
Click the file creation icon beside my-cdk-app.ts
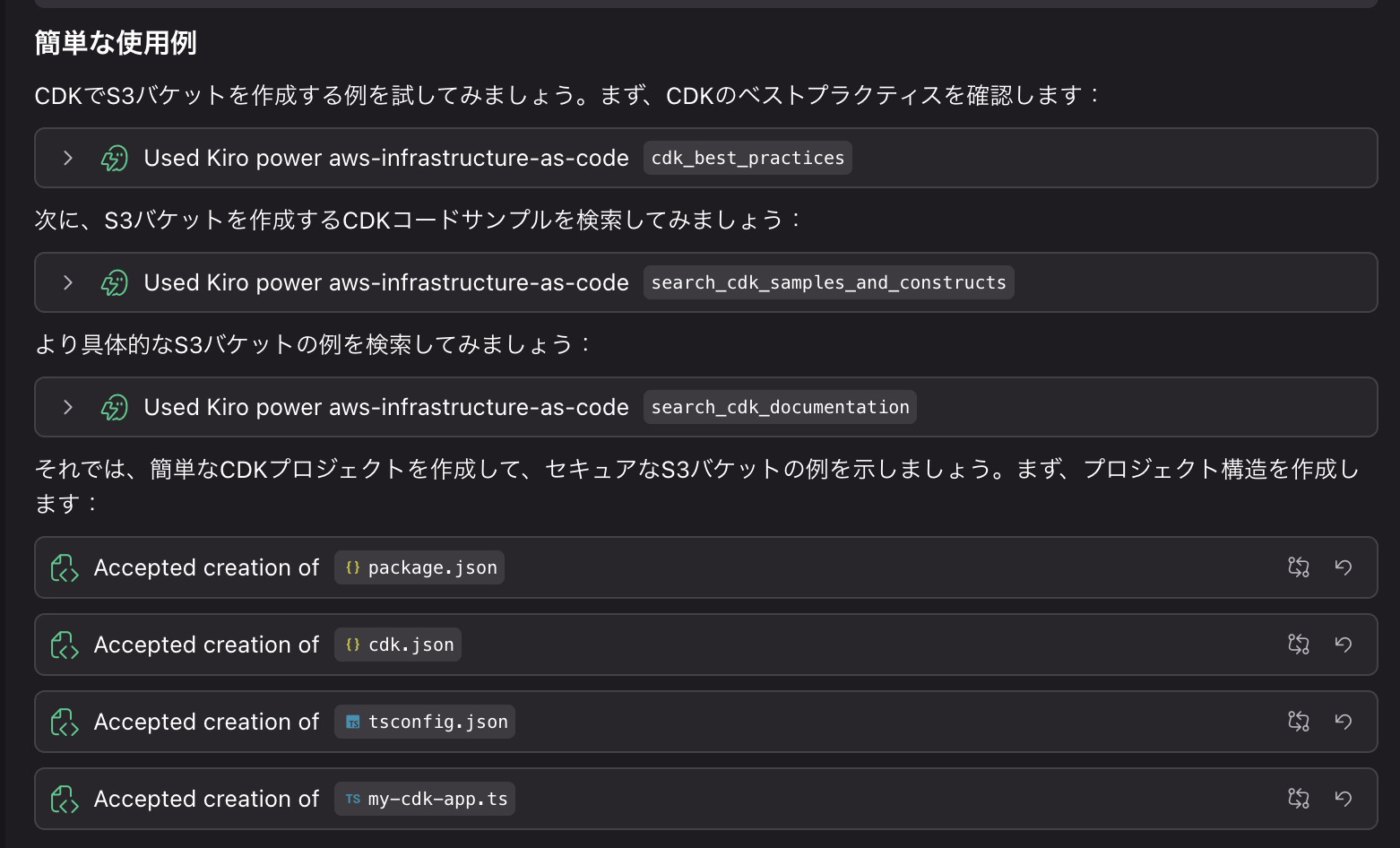click(64, 799)
